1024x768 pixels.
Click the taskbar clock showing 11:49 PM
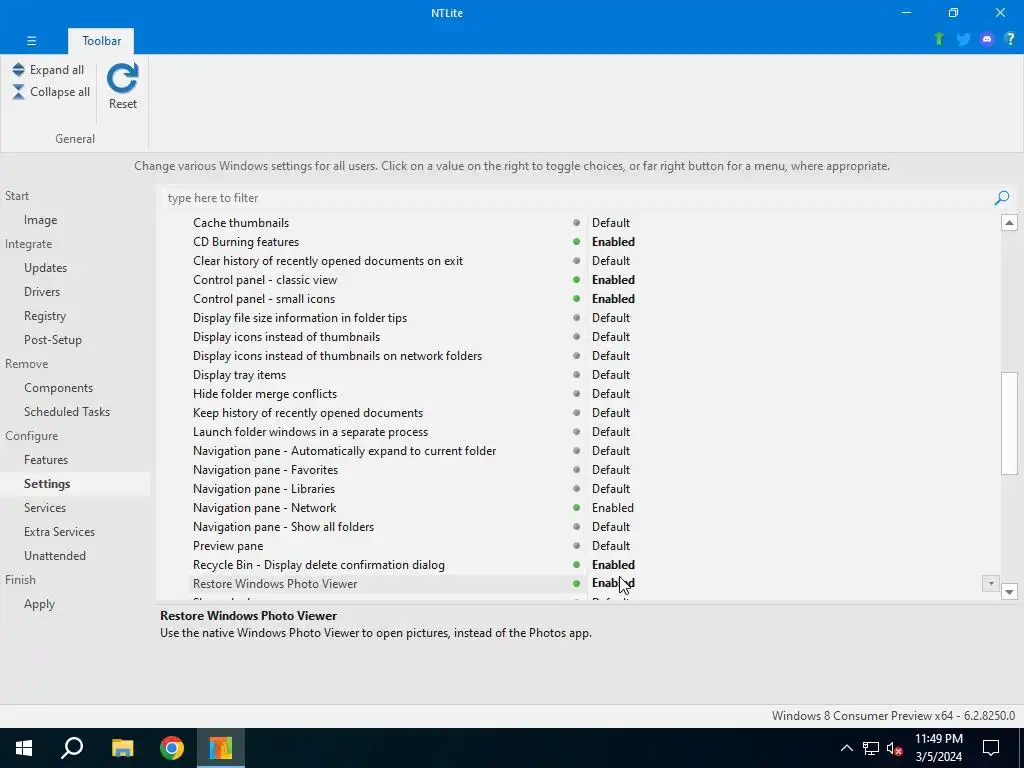(x=938, y=748)
